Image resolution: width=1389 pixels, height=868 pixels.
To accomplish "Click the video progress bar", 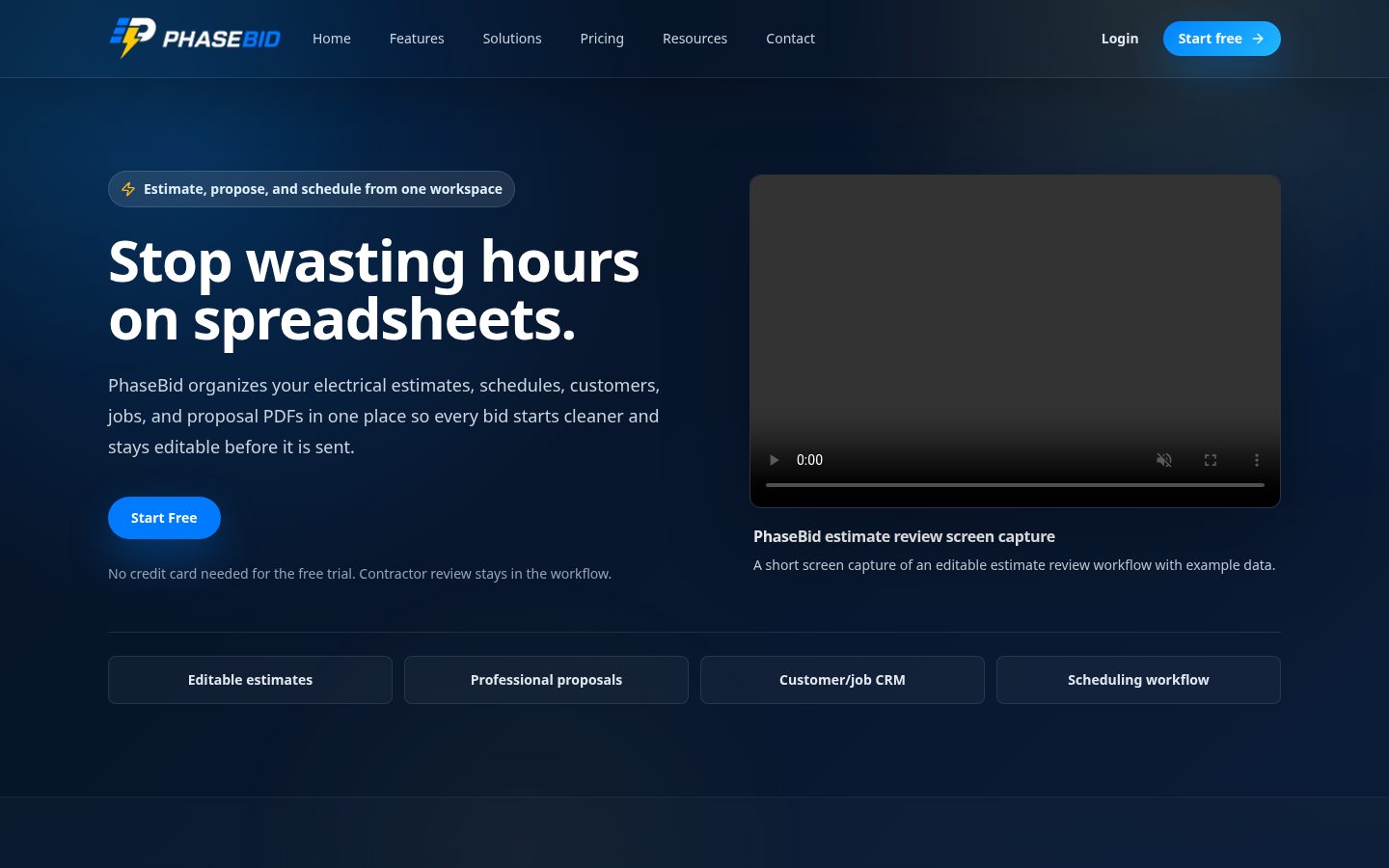I will pyautogui.click(x=1015, y=485).
